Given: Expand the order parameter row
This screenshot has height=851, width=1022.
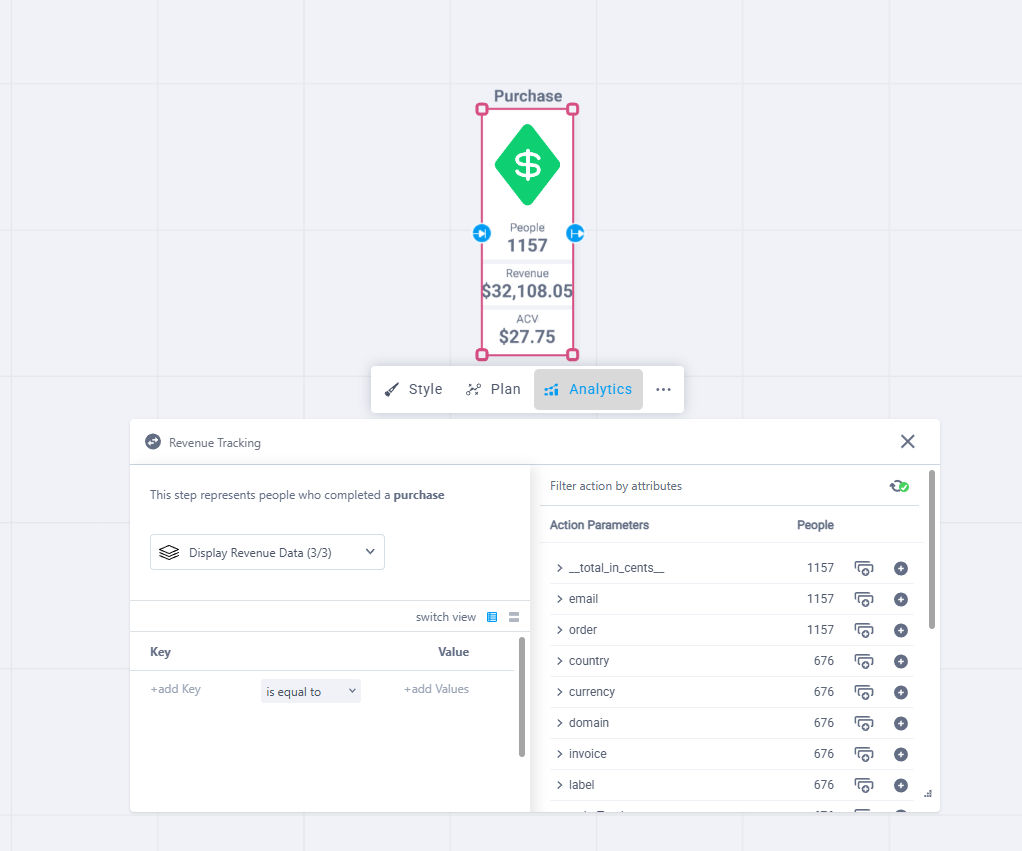Looking at the screenshot, I should (x=559, y=630).
